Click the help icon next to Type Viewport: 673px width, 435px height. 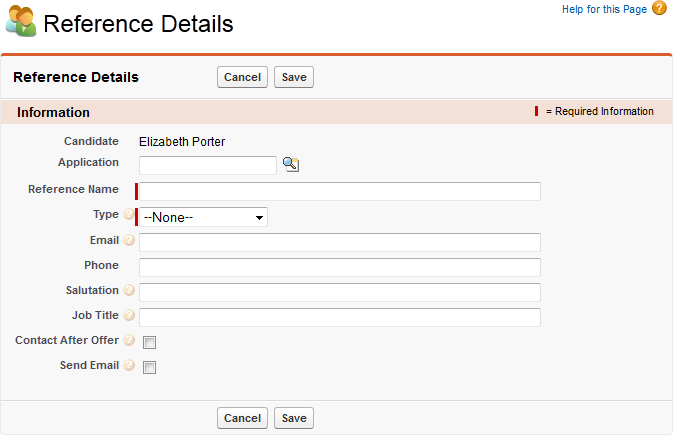tap(128, 215)
